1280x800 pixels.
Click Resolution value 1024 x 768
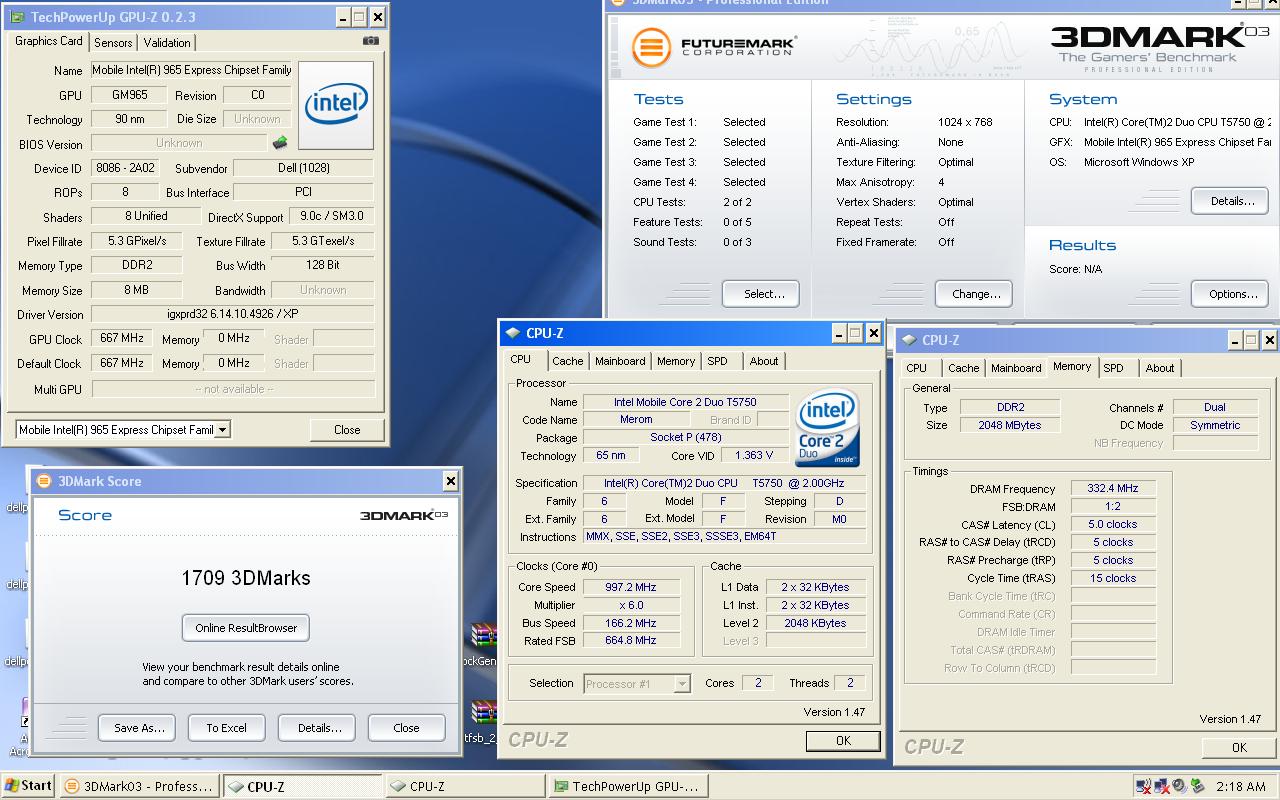pos(965,122)
